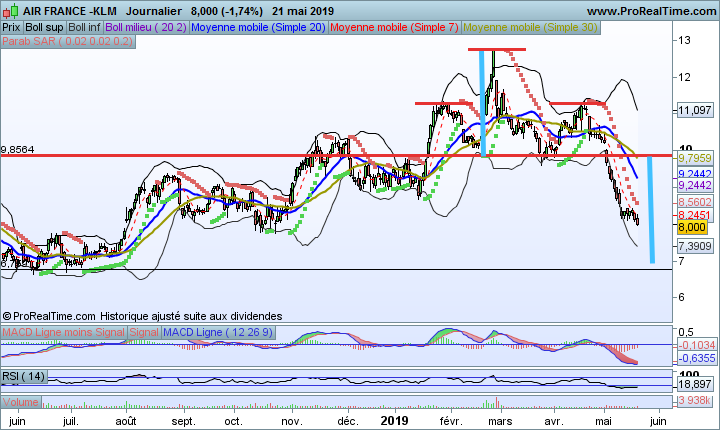Select the Parab SAR indicator label
The height and width of the screenshot is (430, 720).
(x=68, y=41)
